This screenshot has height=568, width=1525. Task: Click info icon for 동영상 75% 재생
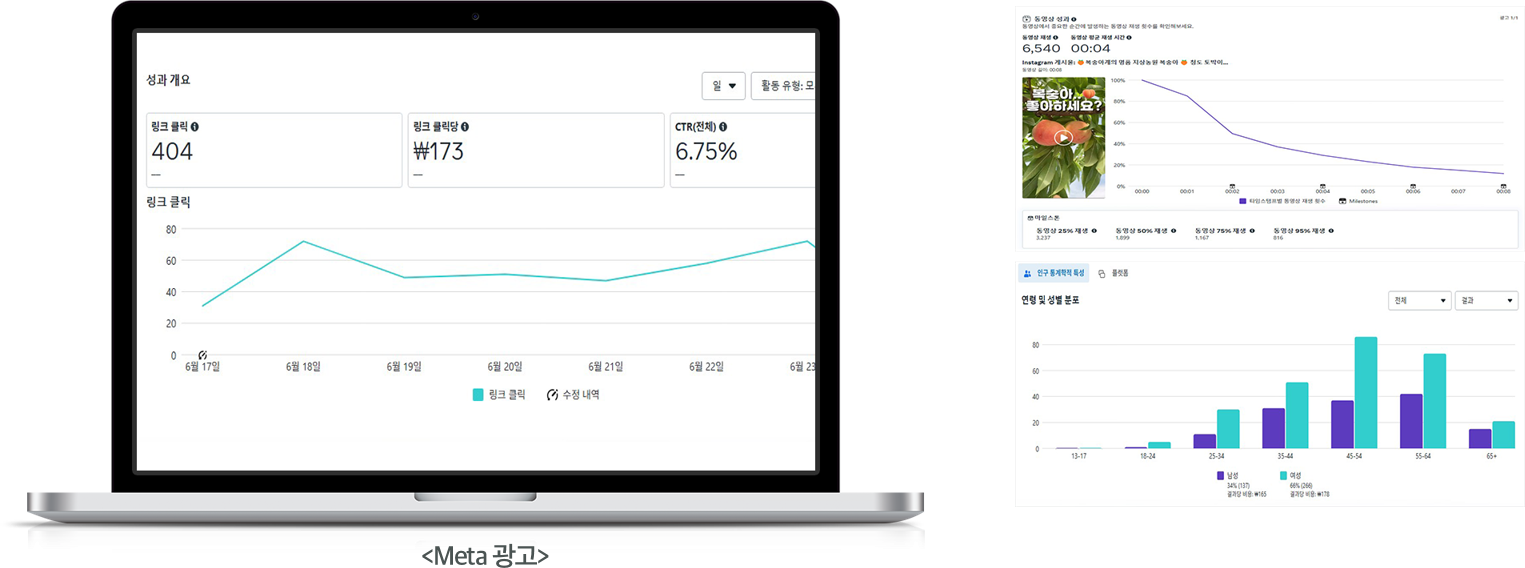1252,231
